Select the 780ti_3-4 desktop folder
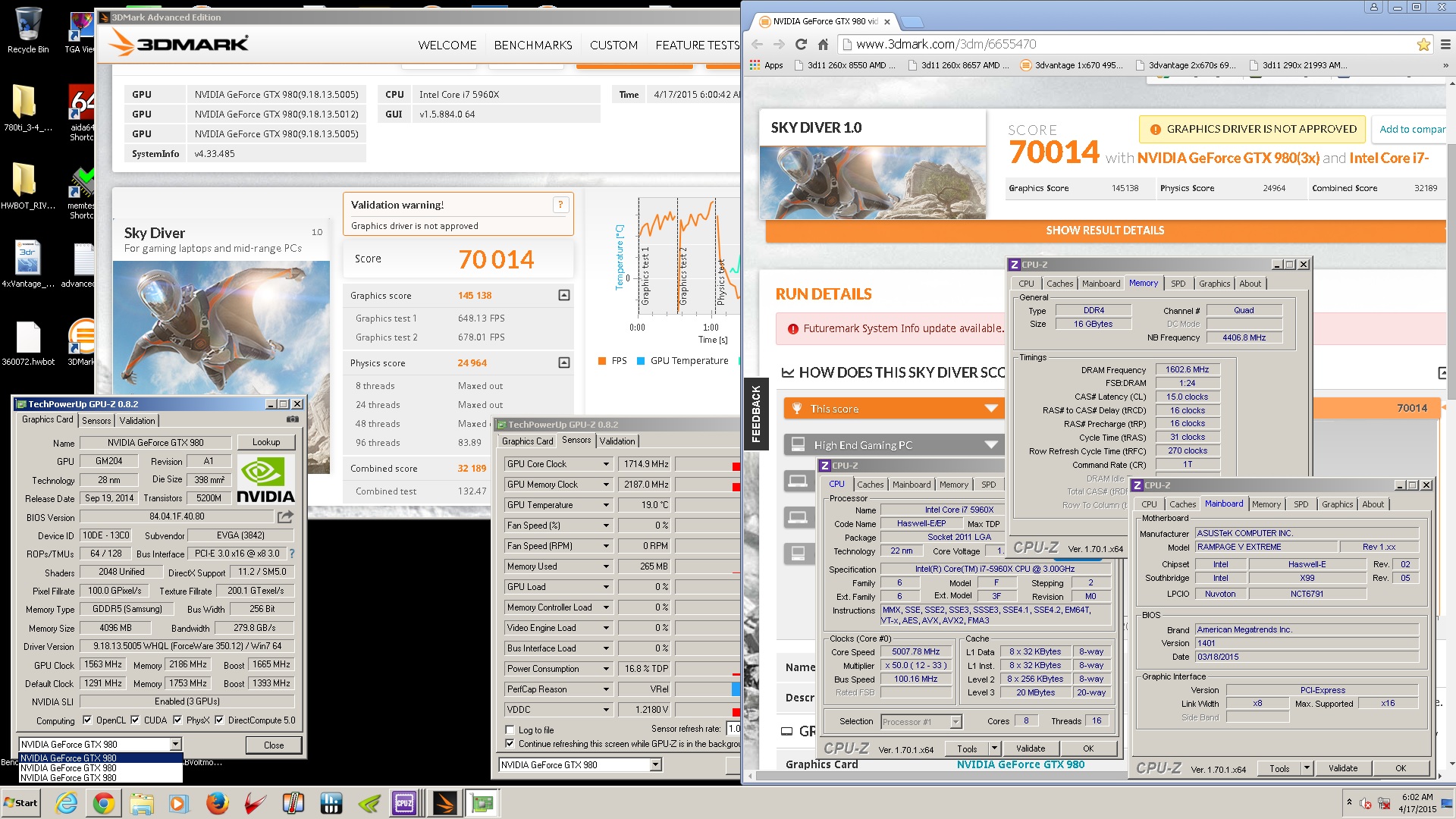The width and height of the screenshot is (1456, 819). click(27, 108)
